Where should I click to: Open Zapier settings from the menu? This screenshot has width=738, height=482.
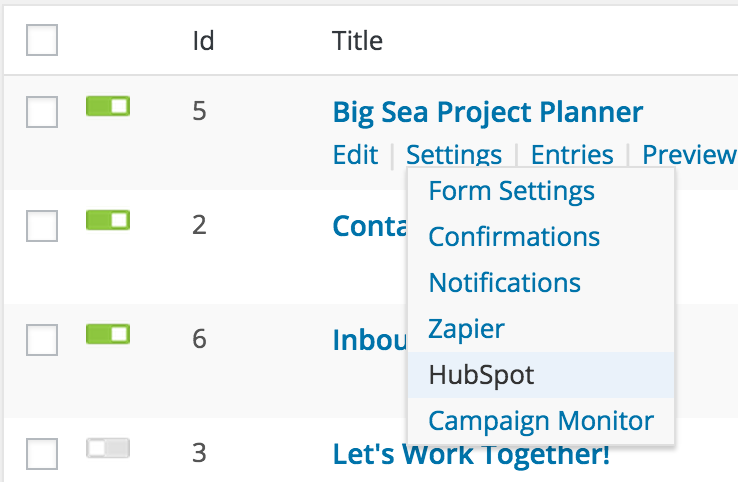466,329
